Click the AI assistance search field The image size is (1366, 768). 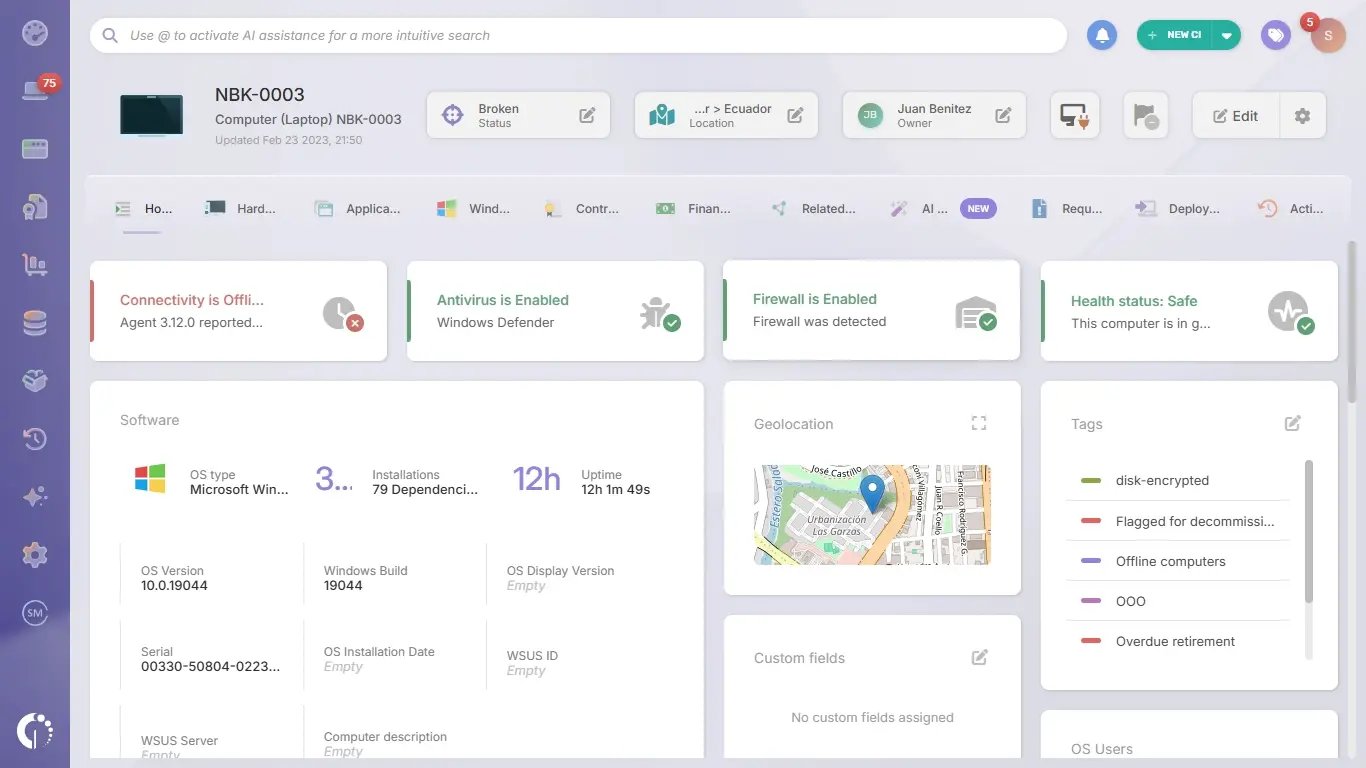(x=579, y=35)
